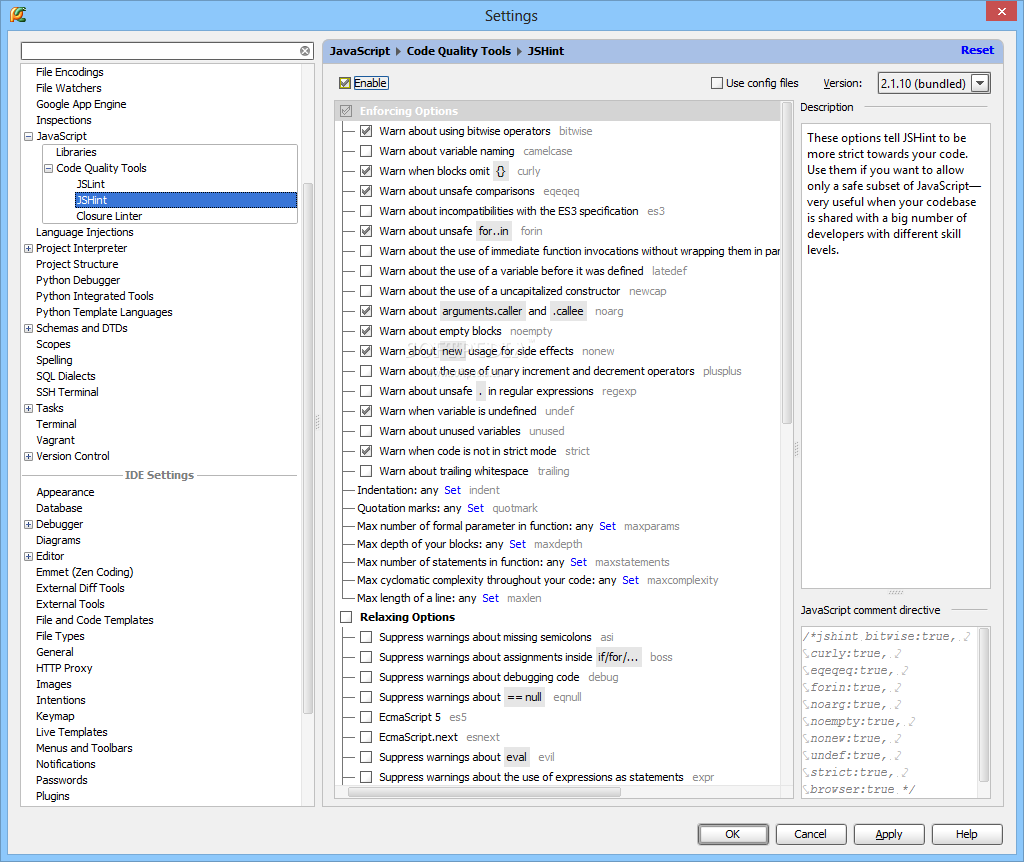This screenshot has width=1024, height=862.
Task: Expand the Project Interpreter node
Action: (x=28, y=249)
